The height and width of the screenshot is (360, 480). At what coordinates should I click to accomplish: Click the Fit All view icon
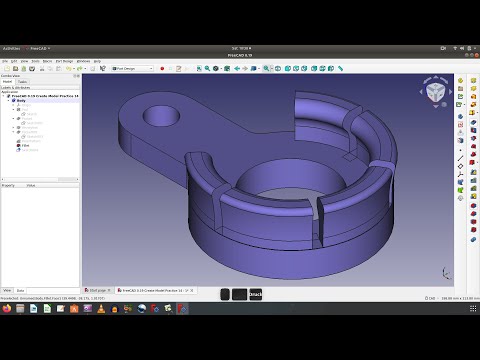point(199,68)
